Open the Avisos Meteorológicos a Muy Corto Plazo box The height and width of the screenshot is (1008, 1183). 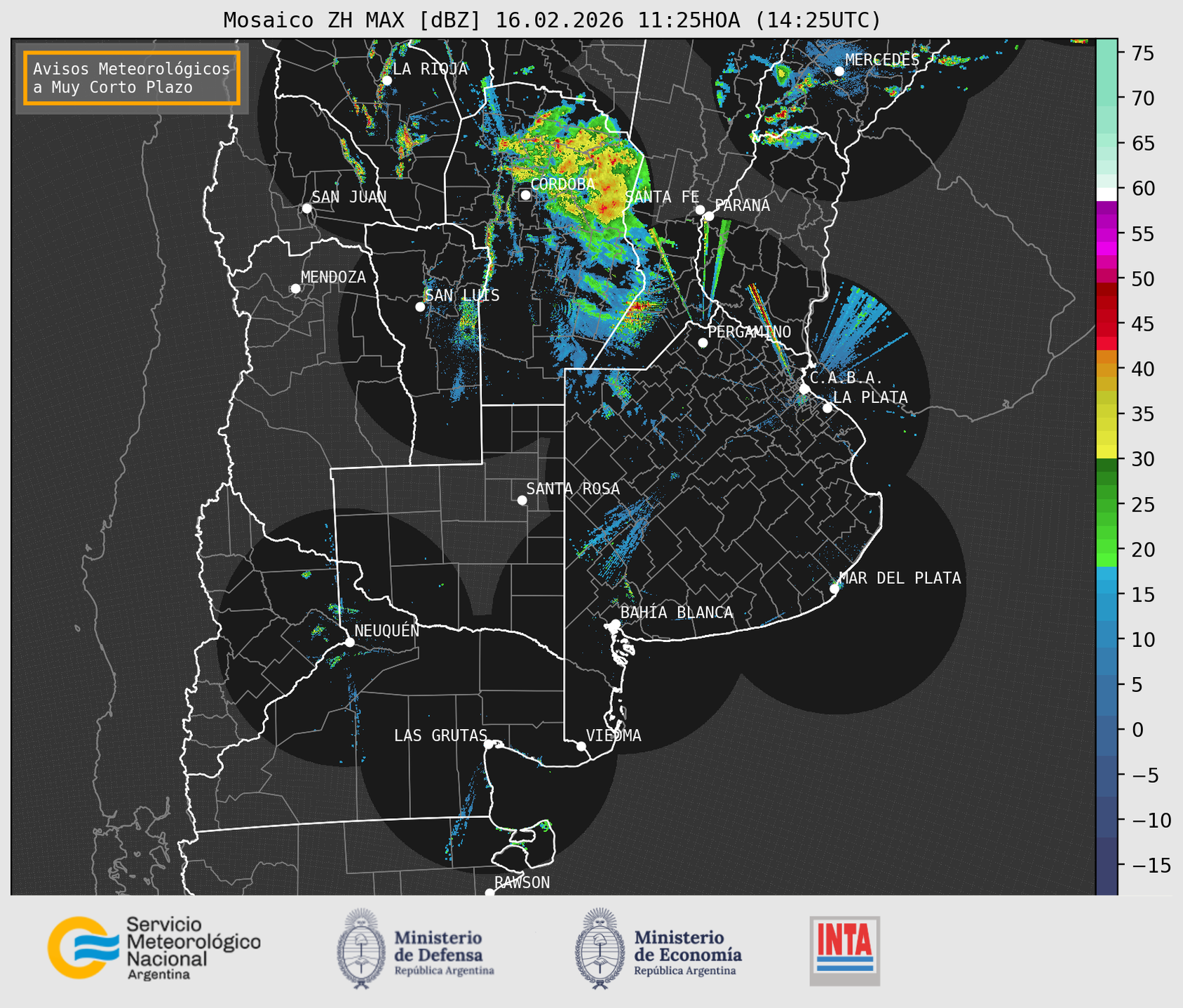132,78
